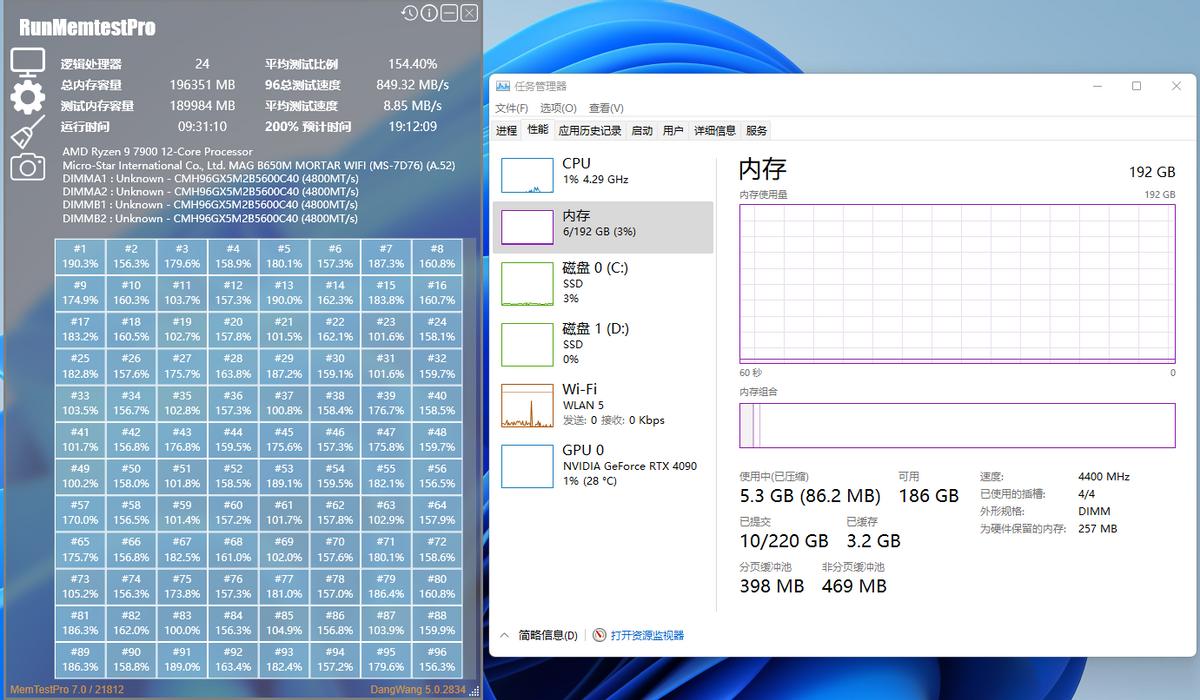Open the info icon in RunMemtestPro titlebar

pyautogui.click(x=427, y=13)
